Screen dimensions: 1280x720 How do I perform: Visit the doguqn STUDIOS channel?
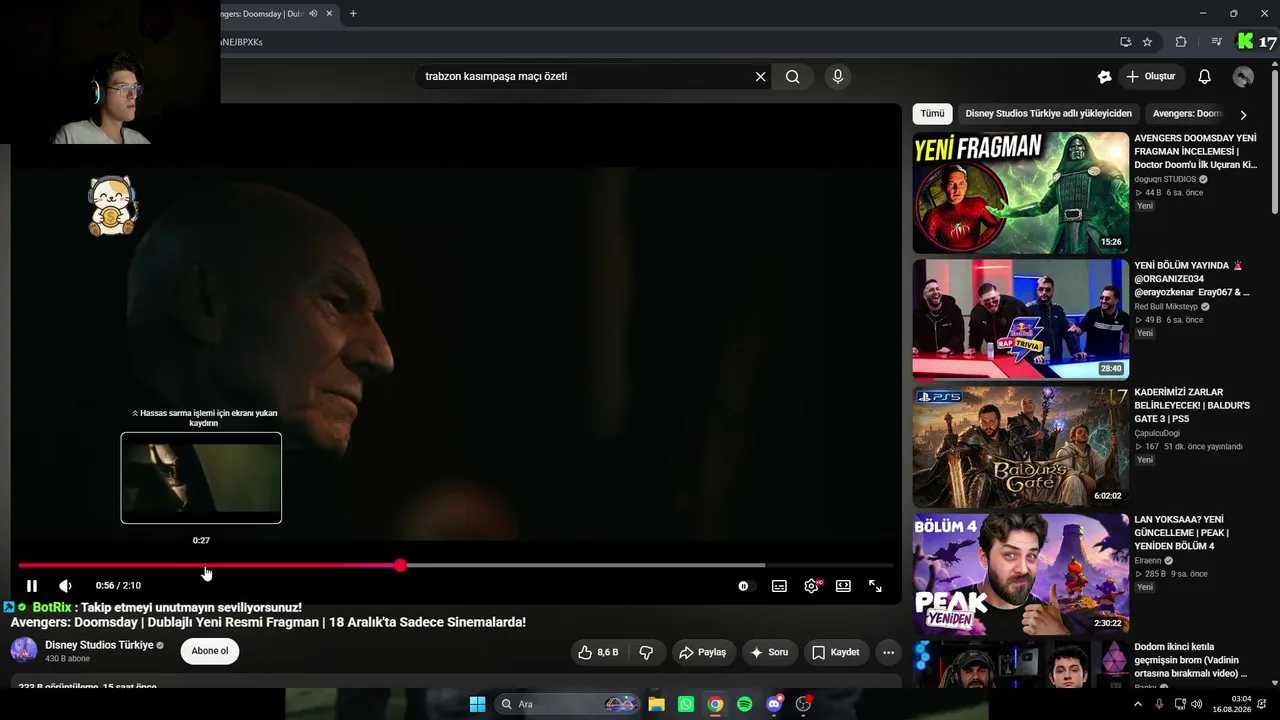coord(1165,180)
